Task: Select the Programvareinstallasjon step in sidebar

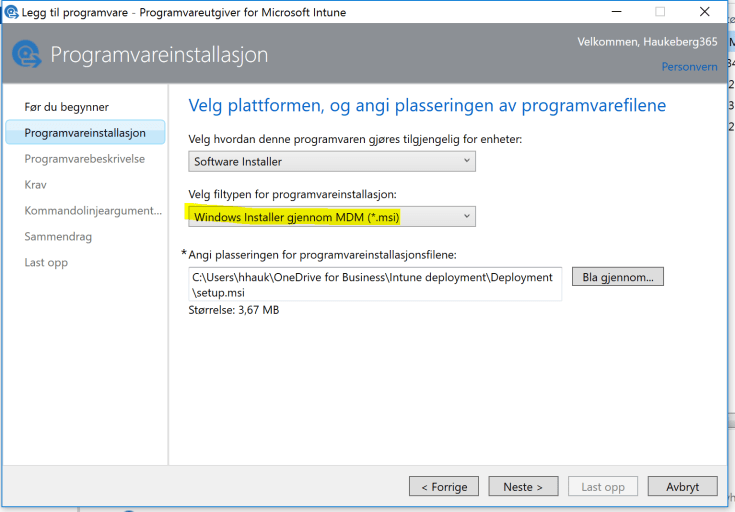Action: click(85, 133)
